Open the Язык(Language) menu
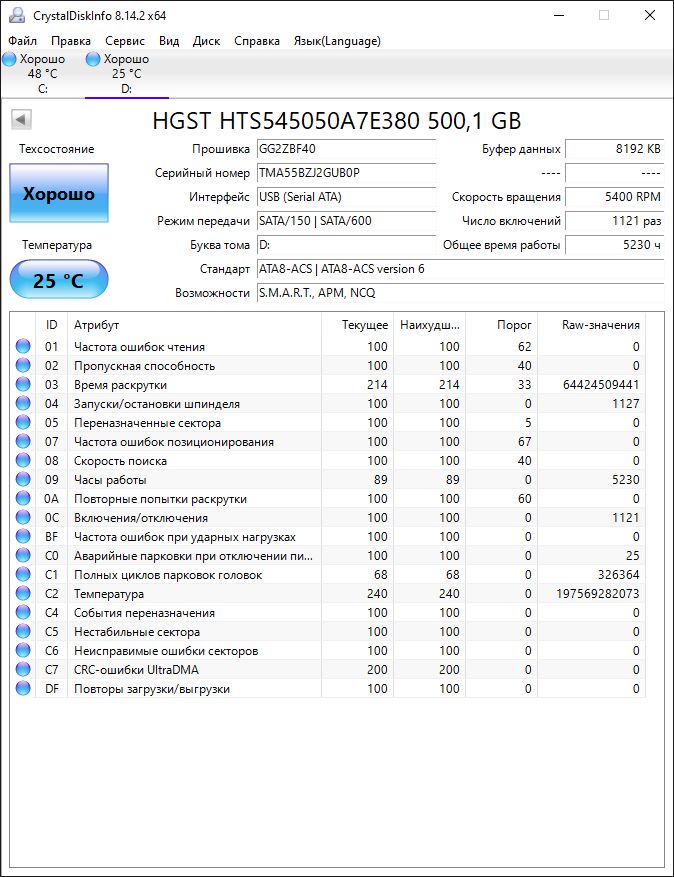 337,41
